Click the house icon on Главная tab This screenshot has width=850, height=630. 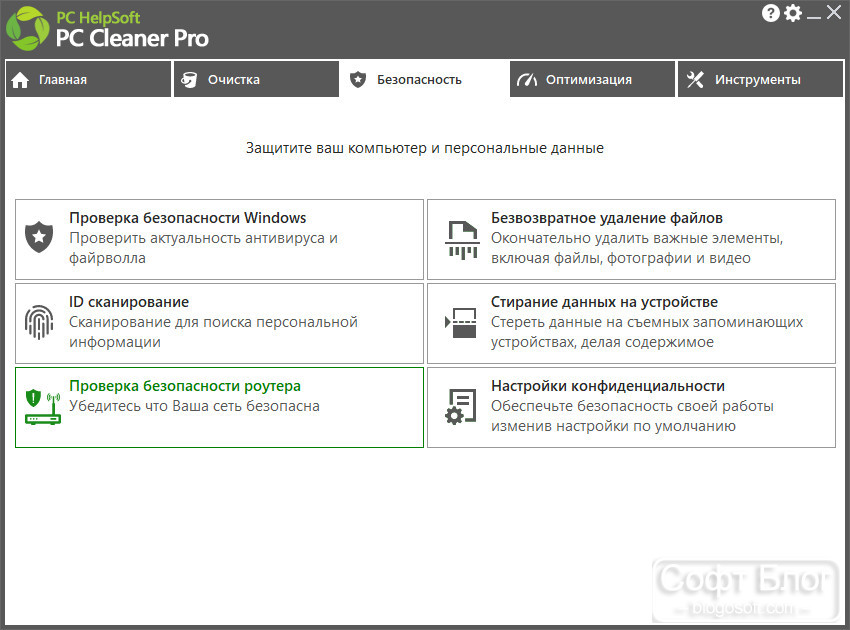20,80
